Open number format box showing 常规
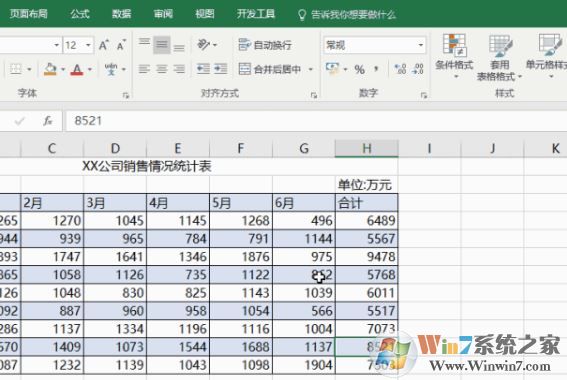Screen dimensions: 567x380 click(374, 45)
